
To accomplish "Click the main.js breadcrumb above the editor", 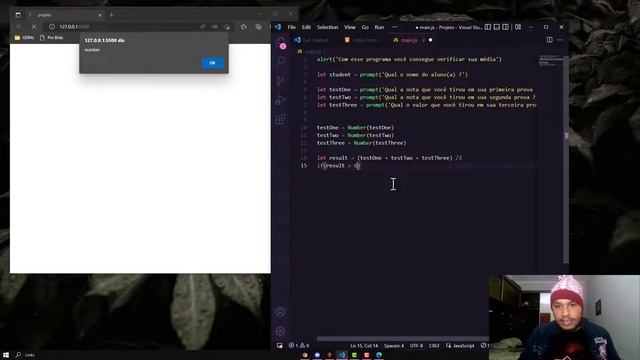I will 310,51.
